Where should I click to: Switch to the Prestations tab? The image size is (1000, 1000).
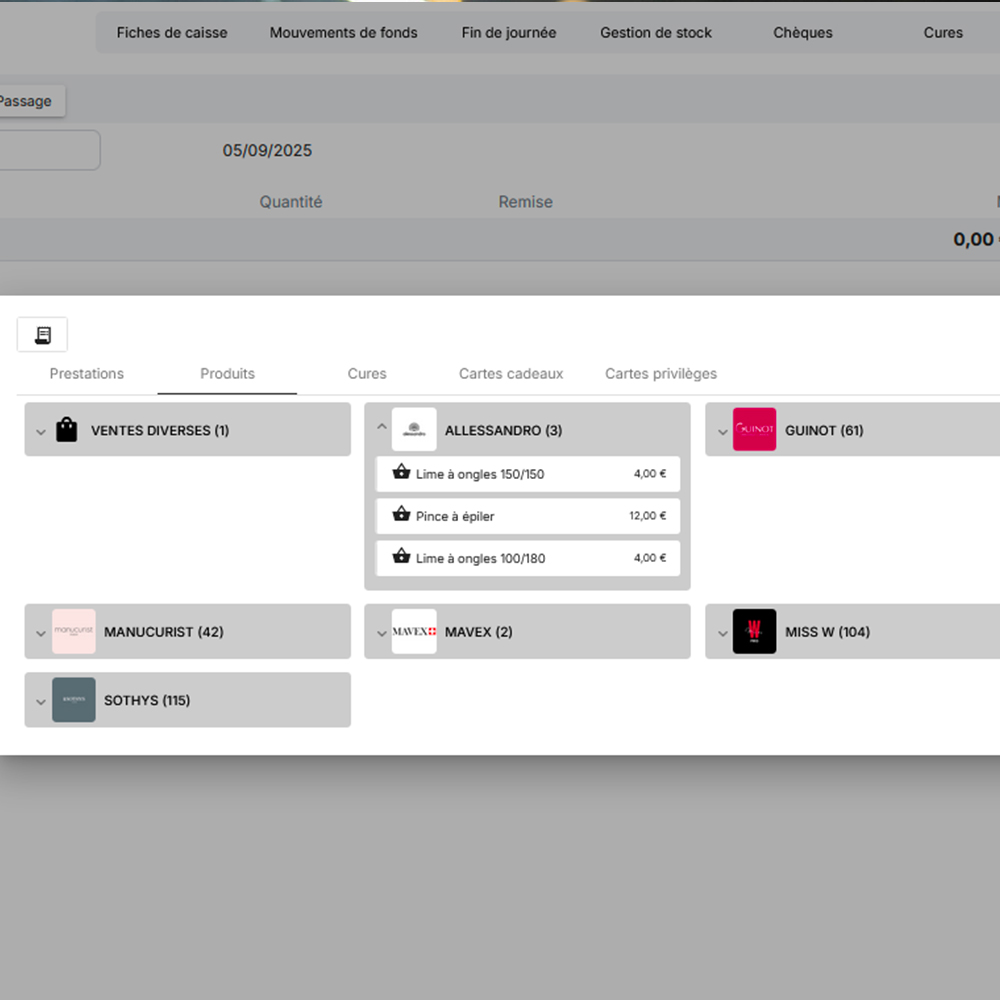pos(86,373)
